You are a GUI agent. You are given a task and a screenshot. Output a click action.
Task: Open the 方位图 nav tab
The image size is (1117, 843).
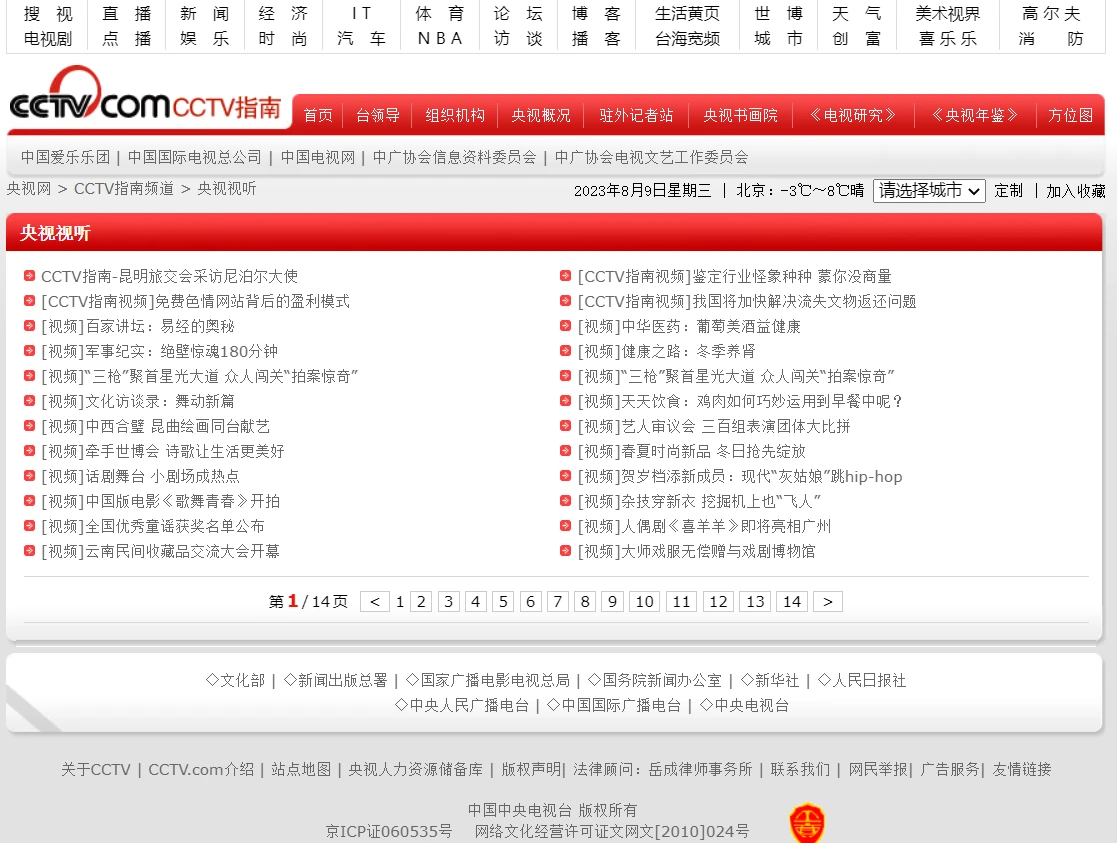coord(1070,115)
